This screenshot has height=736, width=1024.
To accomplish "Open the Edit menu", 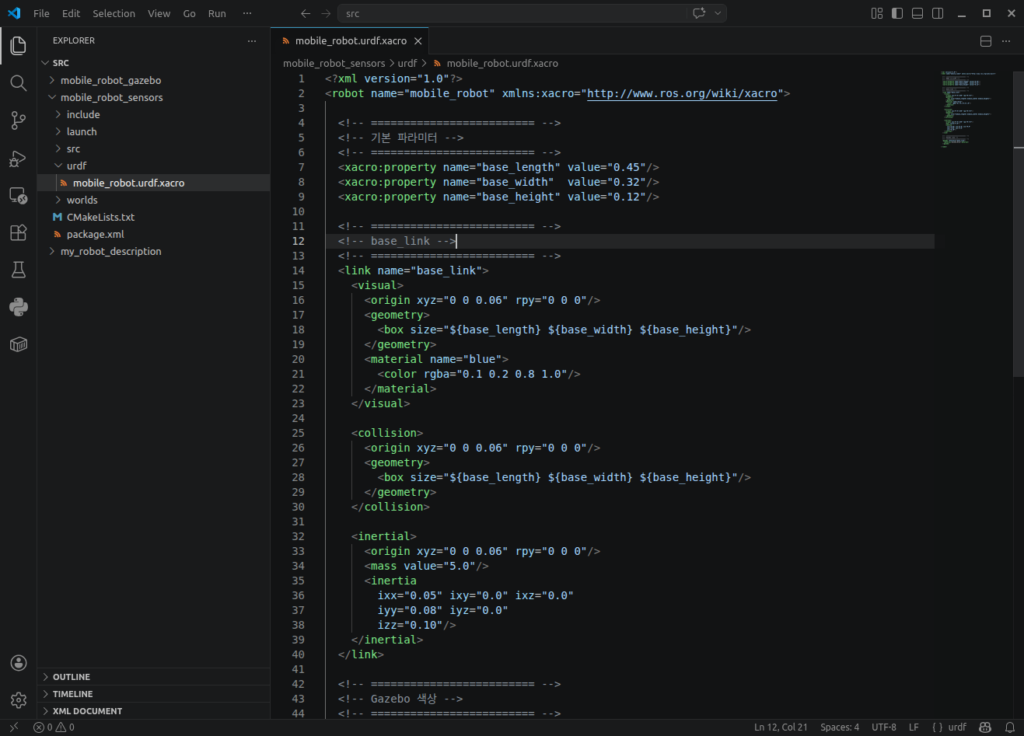I will point(71,13).
